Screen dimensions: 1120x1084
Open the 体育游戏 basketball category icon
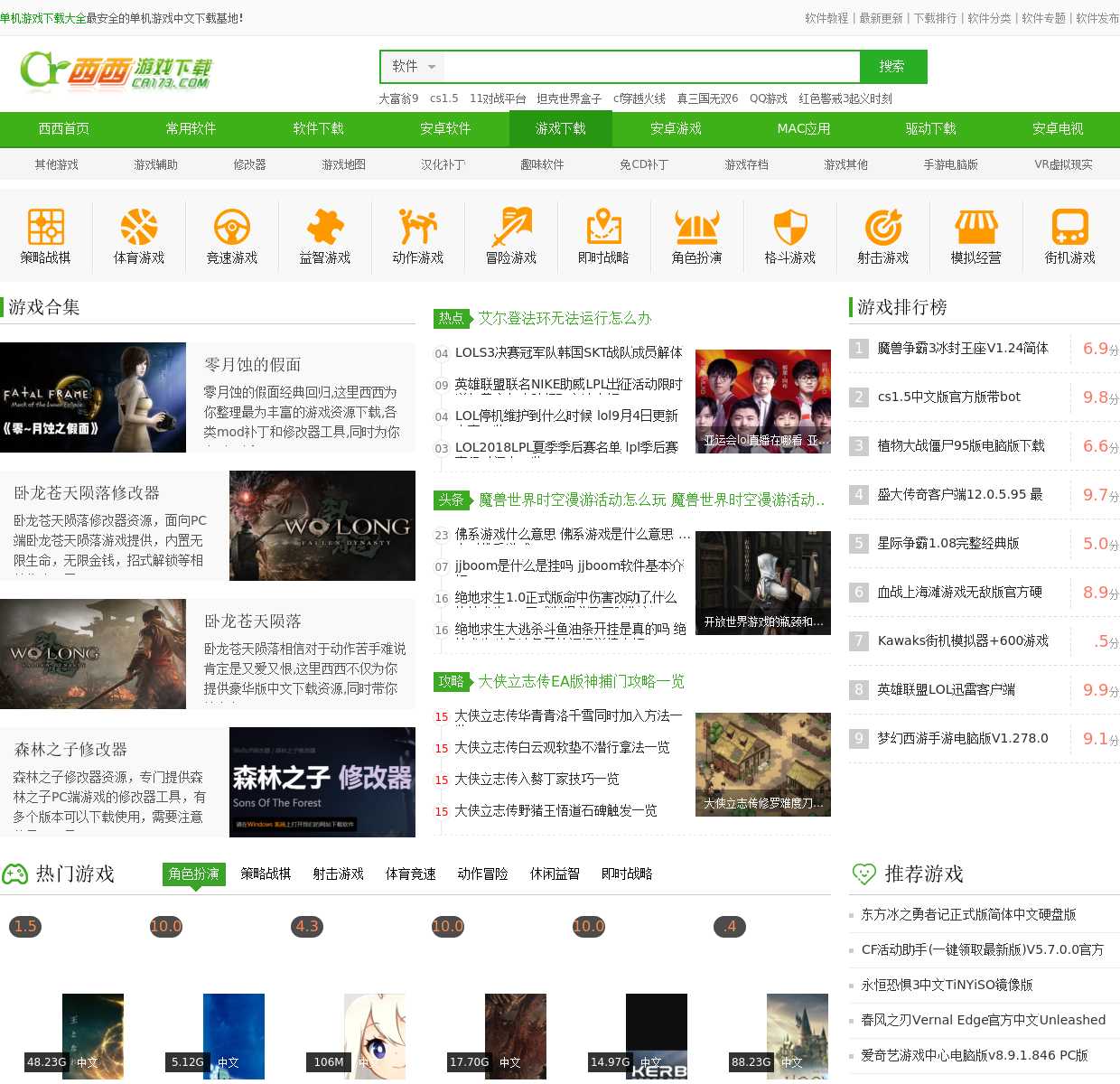coord(139,228)
